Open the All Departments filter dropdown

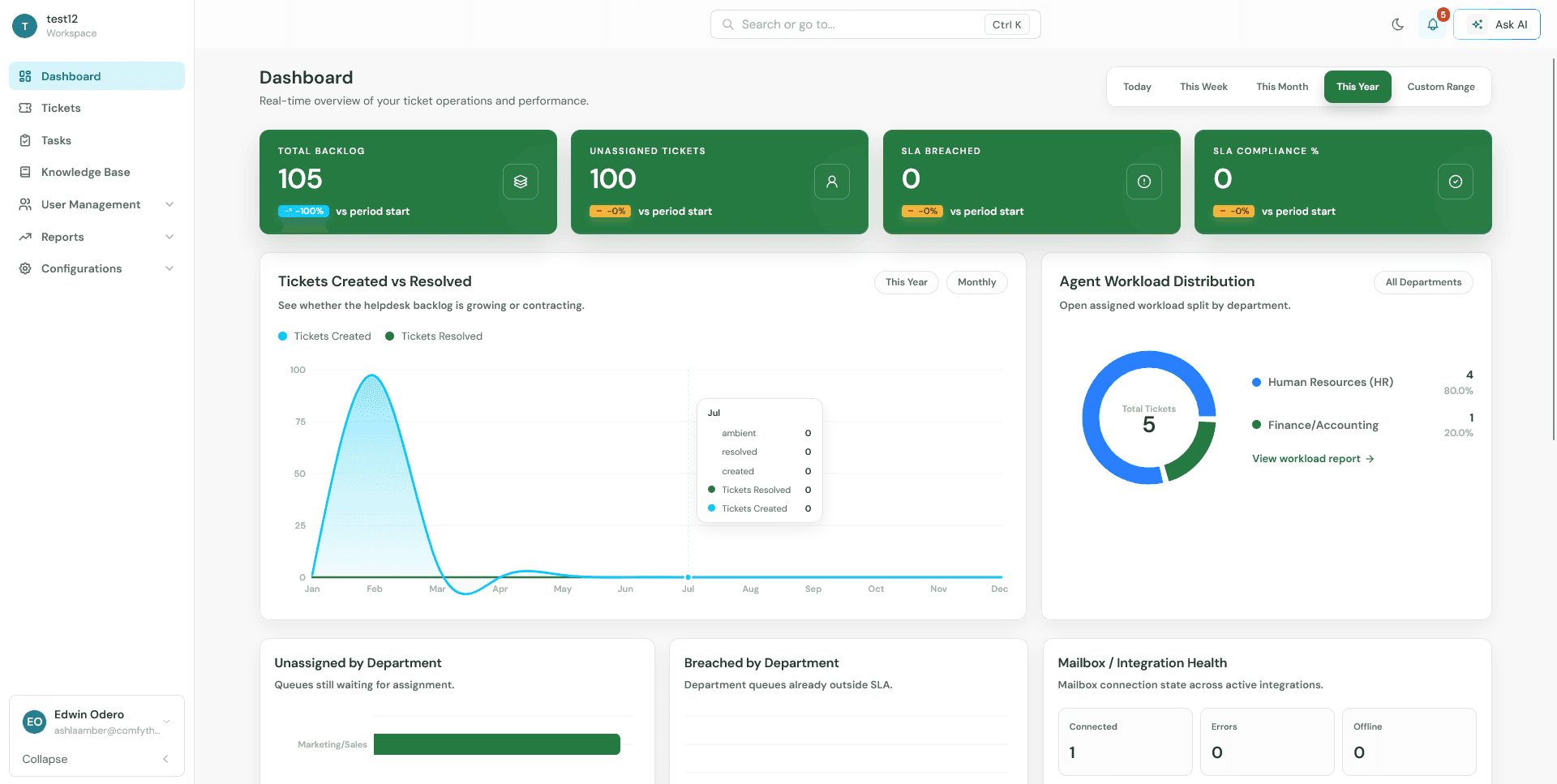[1423, 282]
